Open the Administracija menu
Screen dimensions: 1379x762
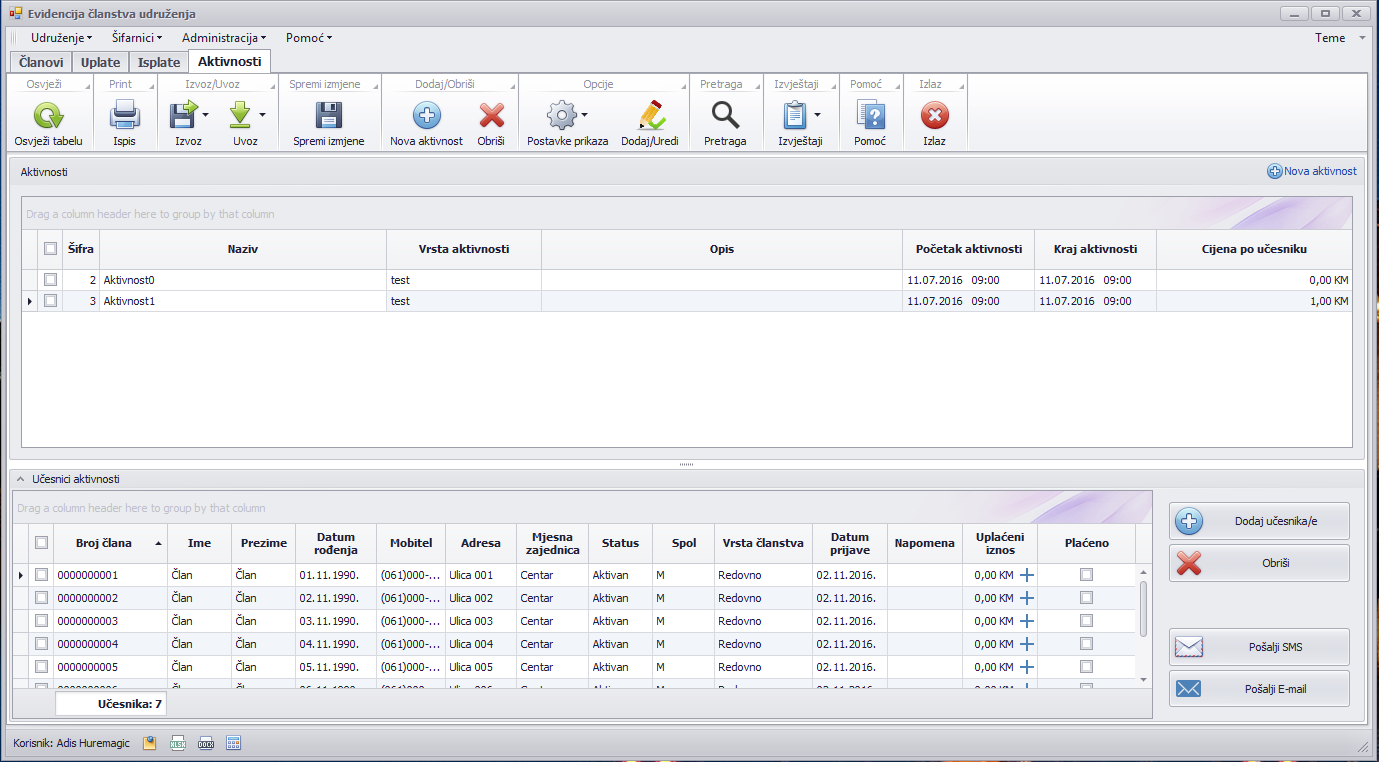coord(224,38)
